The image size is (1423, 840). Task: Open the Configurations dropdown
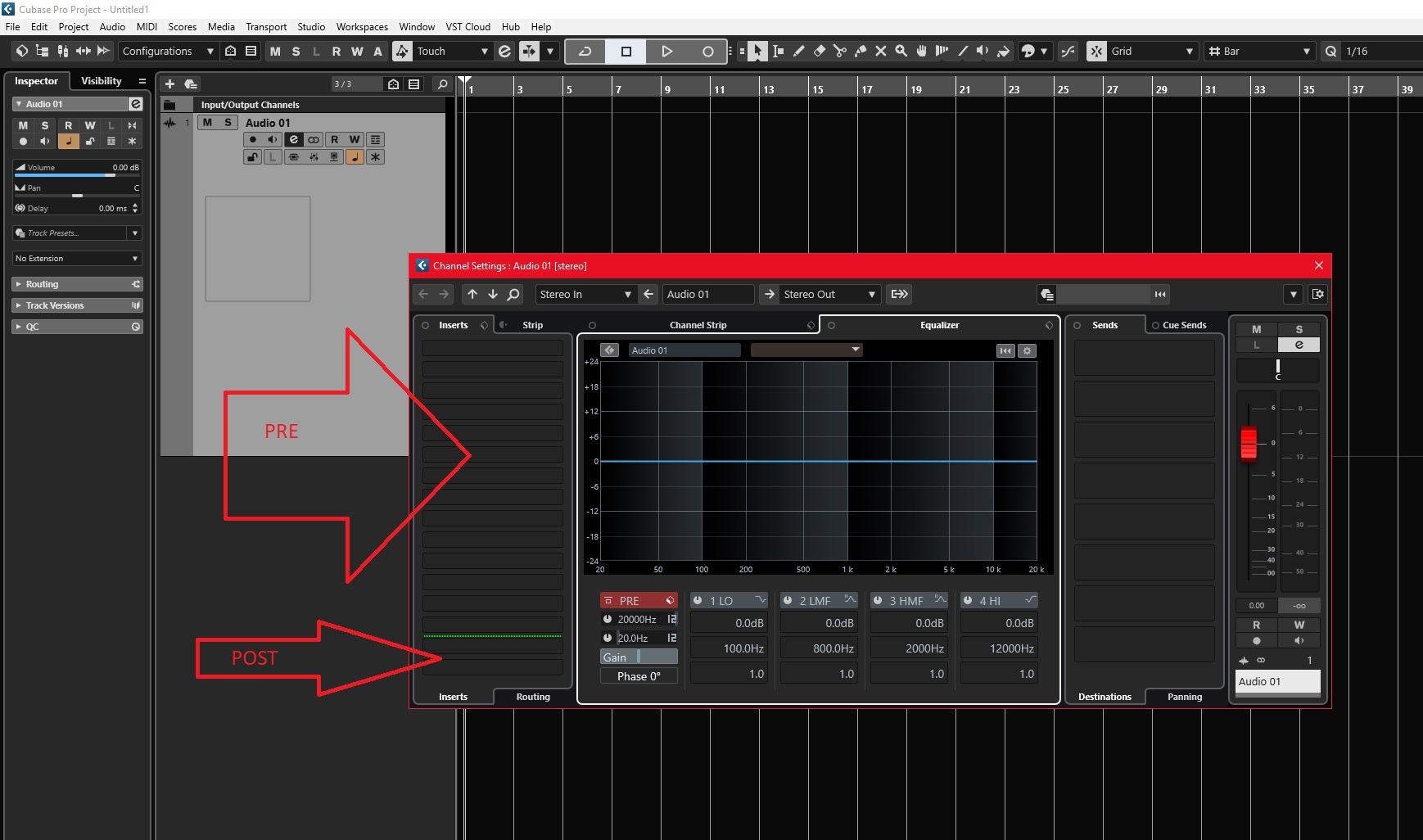[x=168, y=51]
